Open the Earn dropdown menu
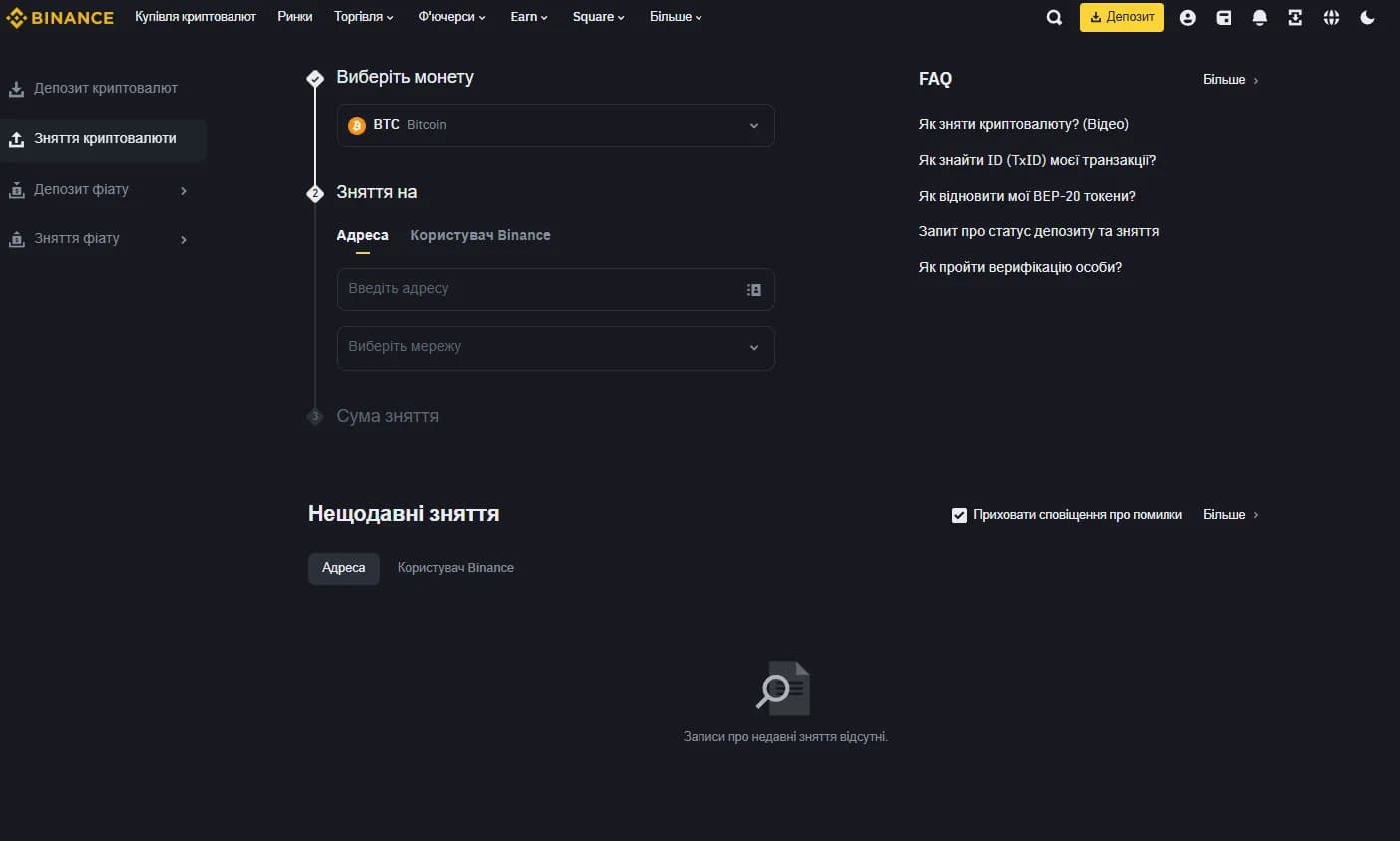 click(x=529, y=17)
